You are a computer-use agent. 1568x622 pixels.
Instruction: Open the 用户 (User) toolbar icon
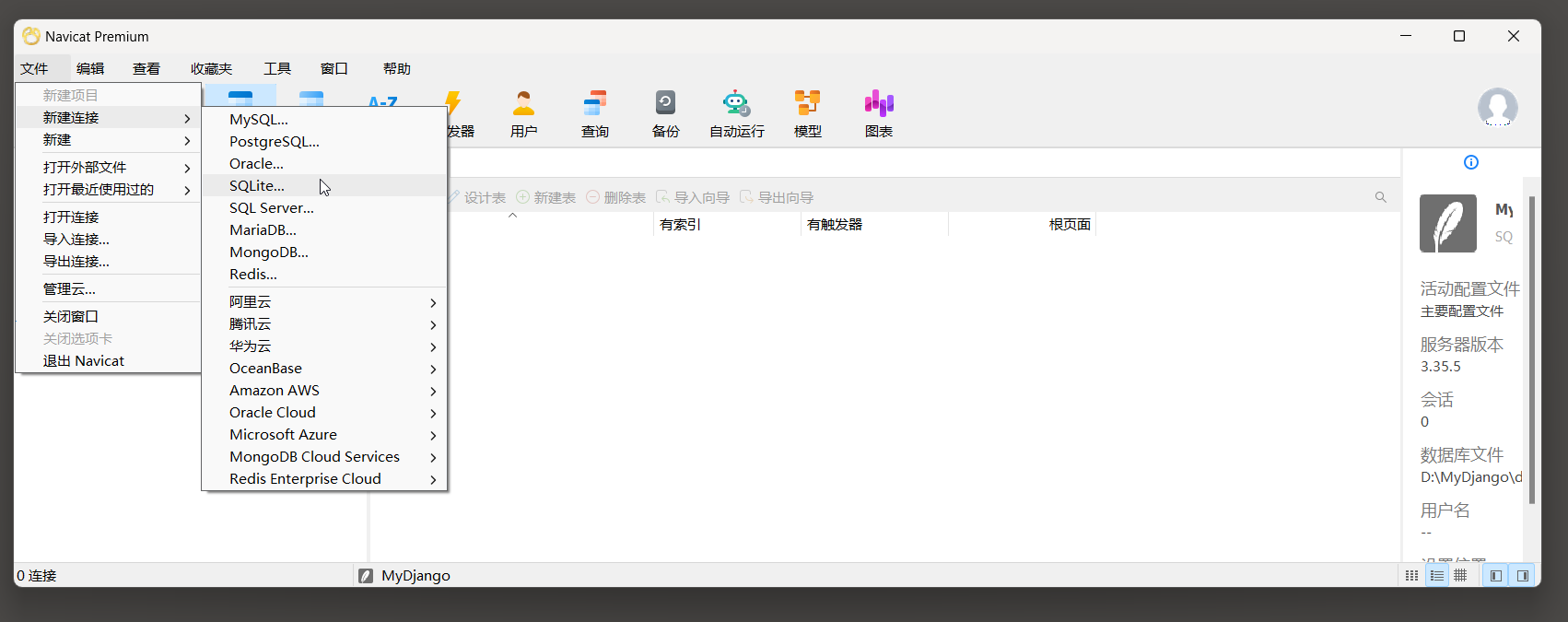(523, 114)
